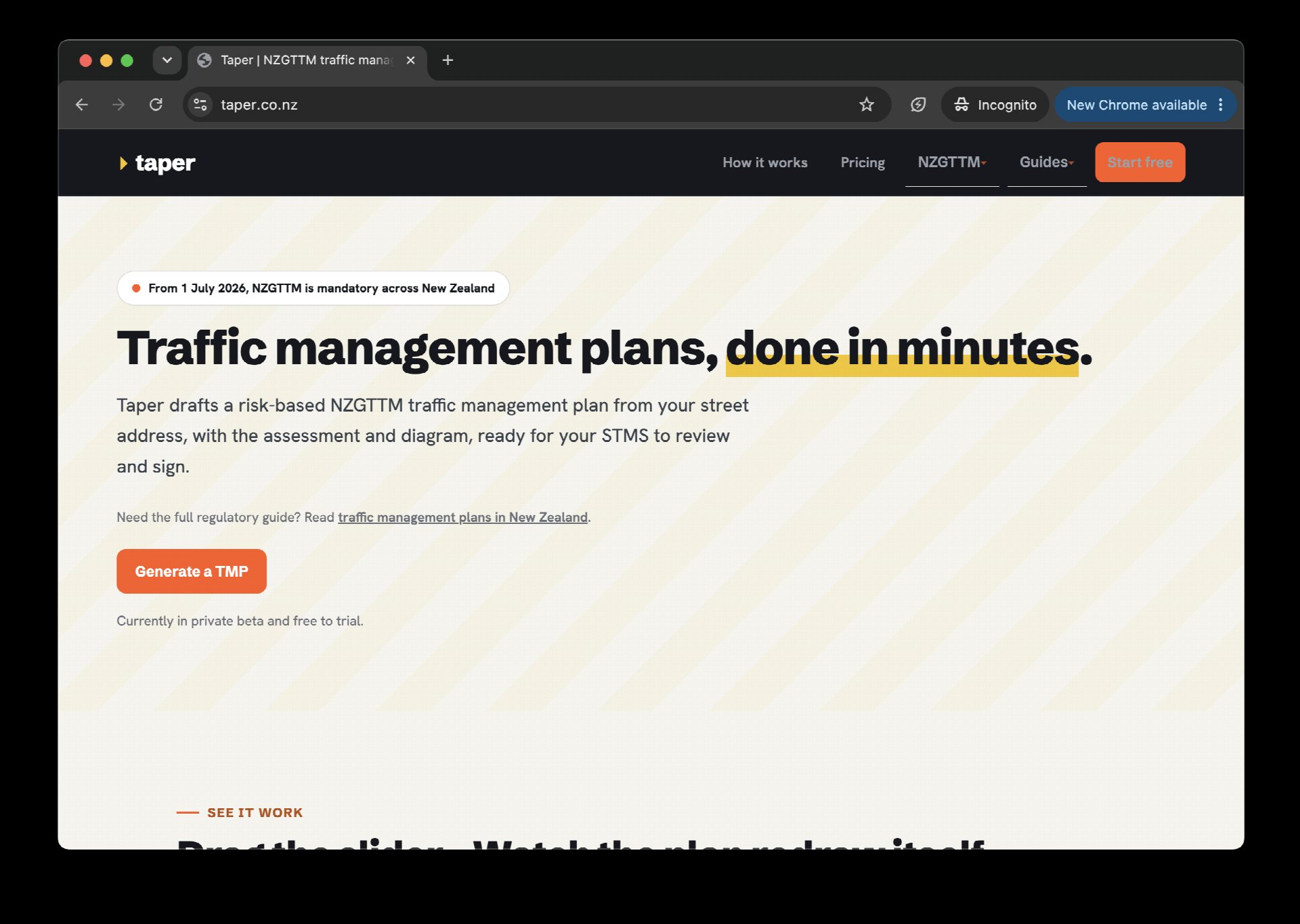Click the 'SEE IT WORK' section label
Image resolution: width=1300 pixels, height=924 pixels.
click(x=255, y=812)
